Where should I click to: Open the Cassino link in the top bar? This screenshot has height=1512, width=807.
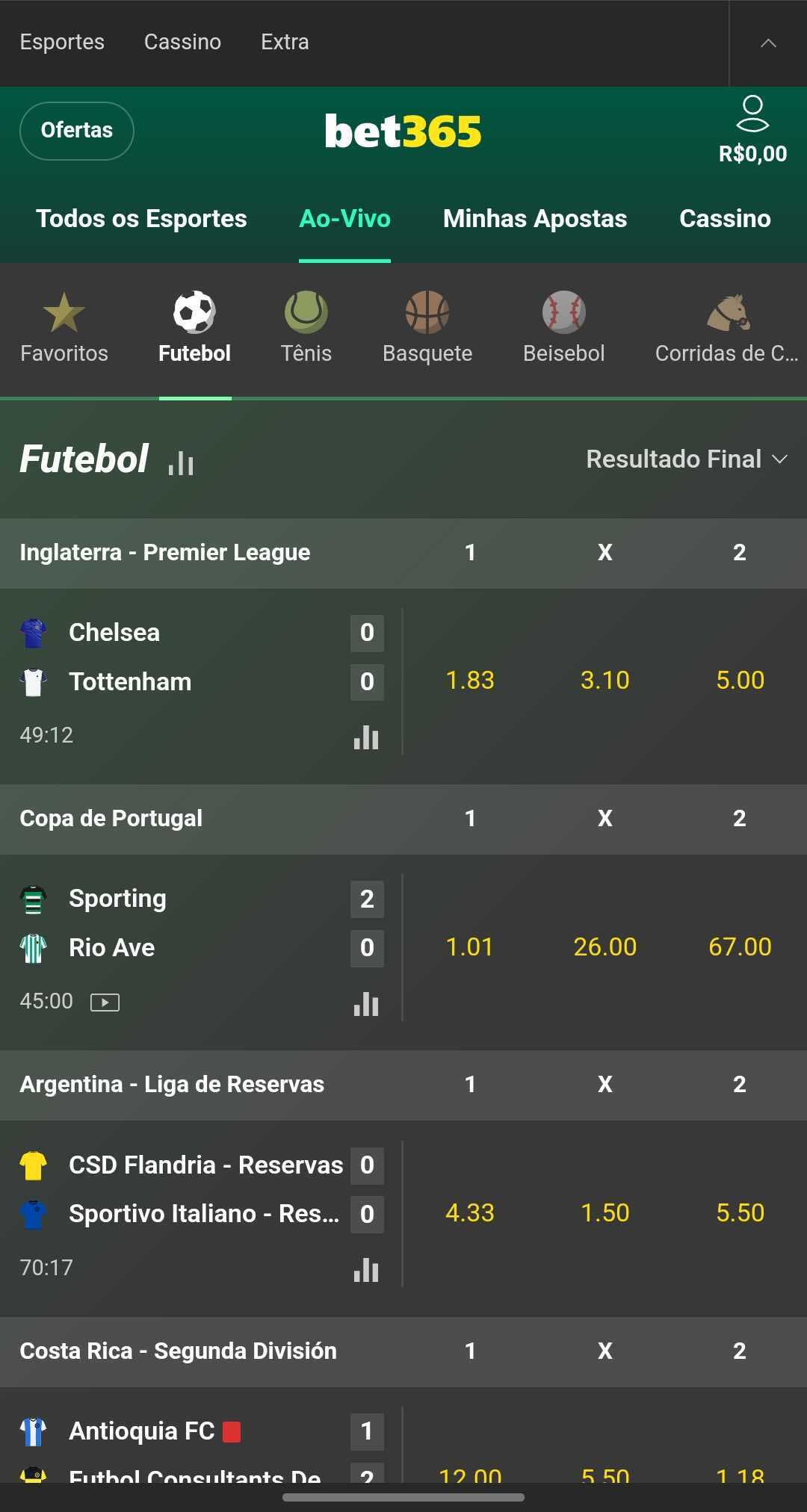(182, 42)
